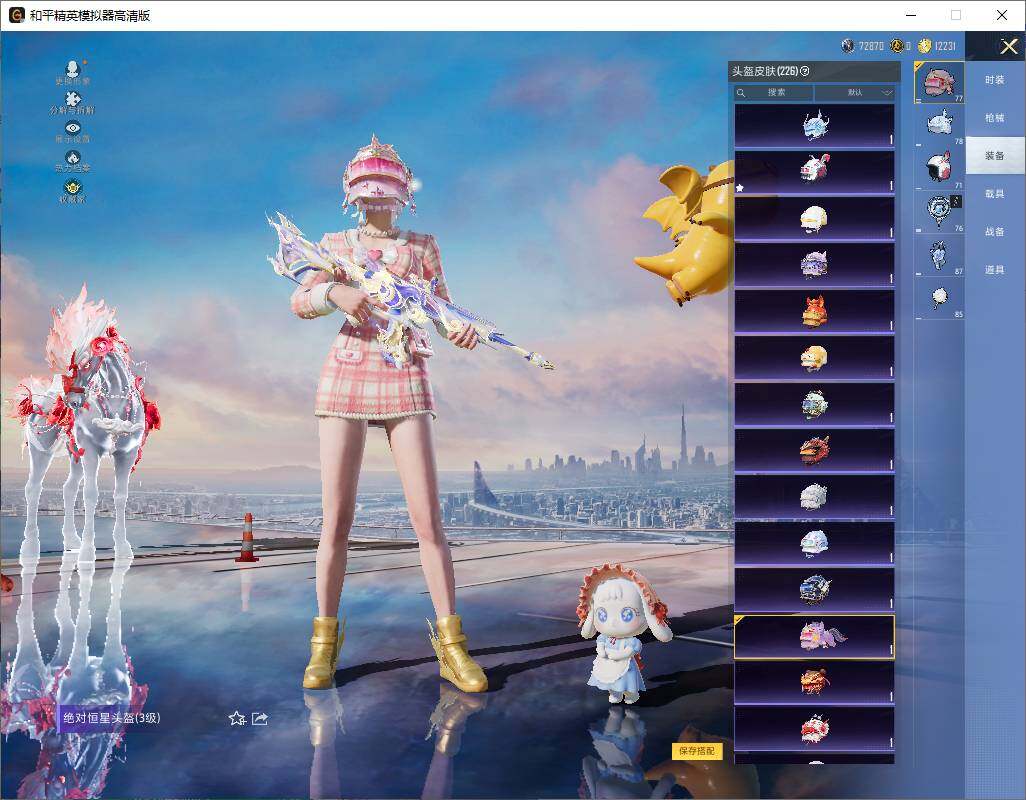Viewport: 1026px width, 800px height.
Task: Switch to the 载具 tab
Action: click(x=995, y=194)
